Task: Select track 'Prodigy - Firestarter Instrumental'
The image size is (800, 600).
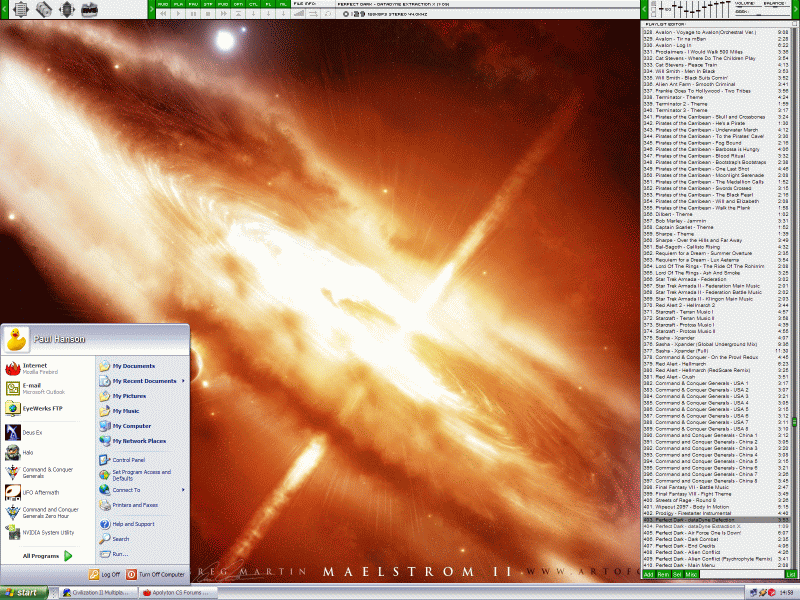Action: [x=716, y=513]
